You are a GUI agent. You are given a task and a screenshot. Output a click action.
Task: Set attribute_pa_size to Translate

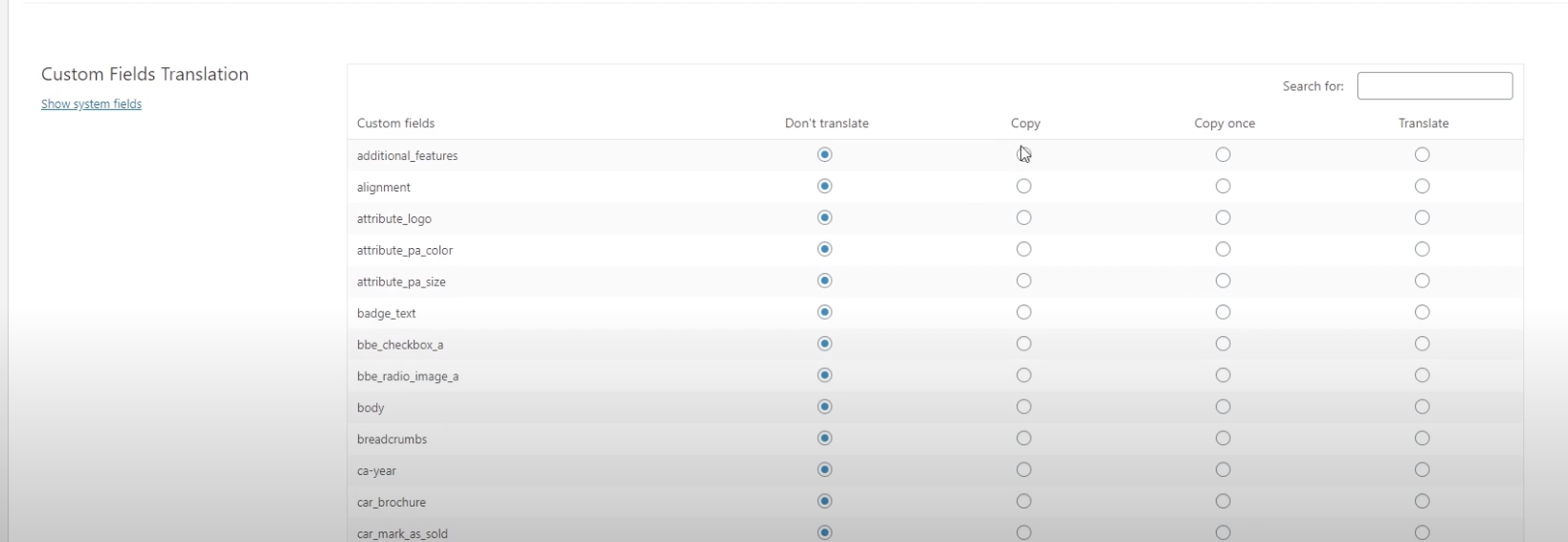pyautogui.click(x=1422, y=282)
